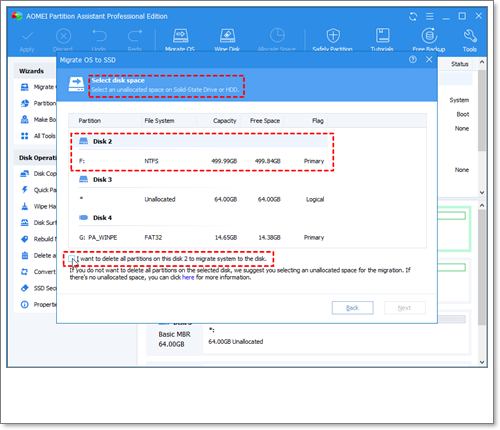Click bottom scrollbar down arrow in main window
Image resolution: width=500 pixels, height=430 pixels.
click(482, 362)
